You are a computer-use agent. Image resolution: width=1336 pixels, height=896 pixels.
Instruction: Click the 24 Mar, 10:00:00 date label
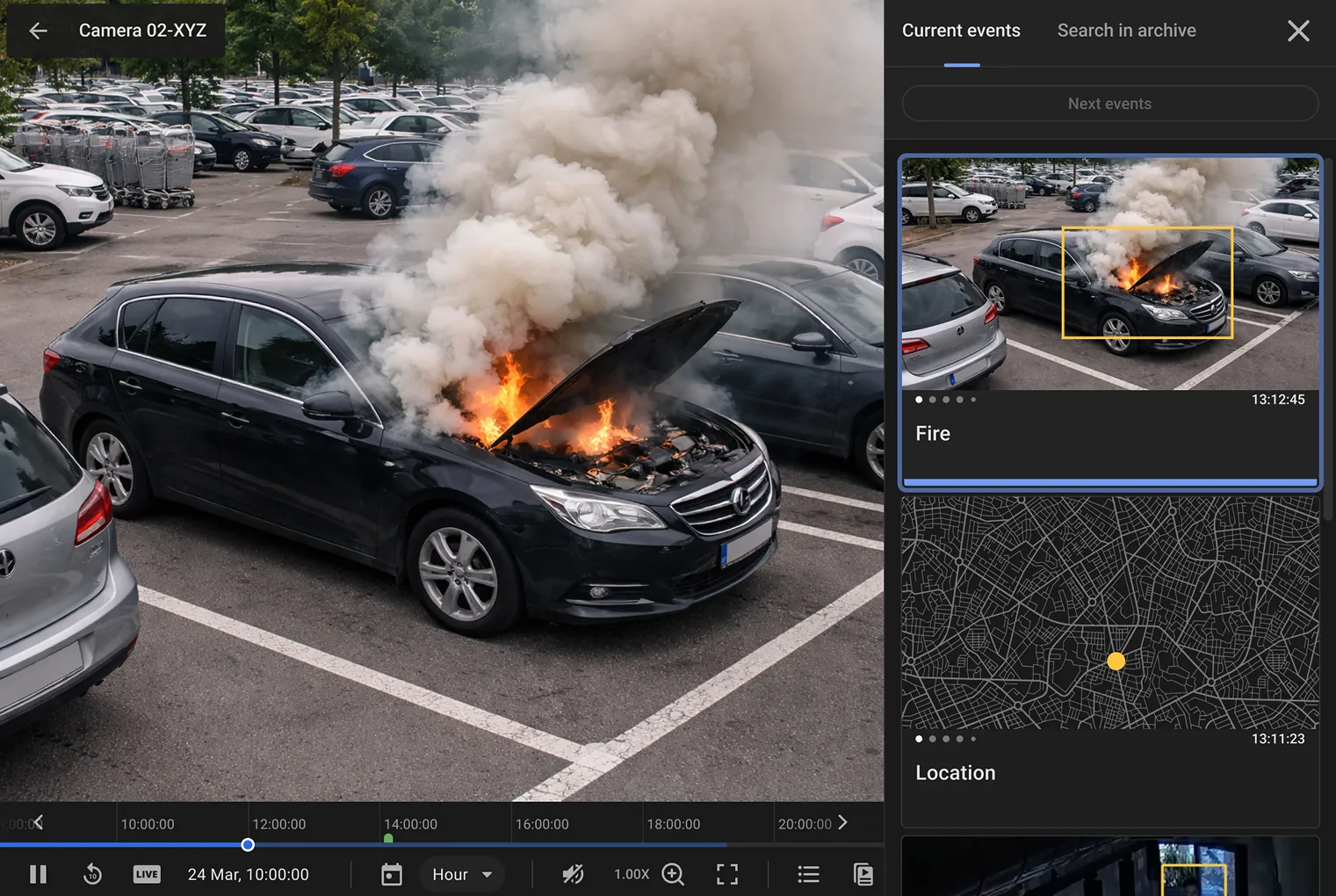pos(249,874)
